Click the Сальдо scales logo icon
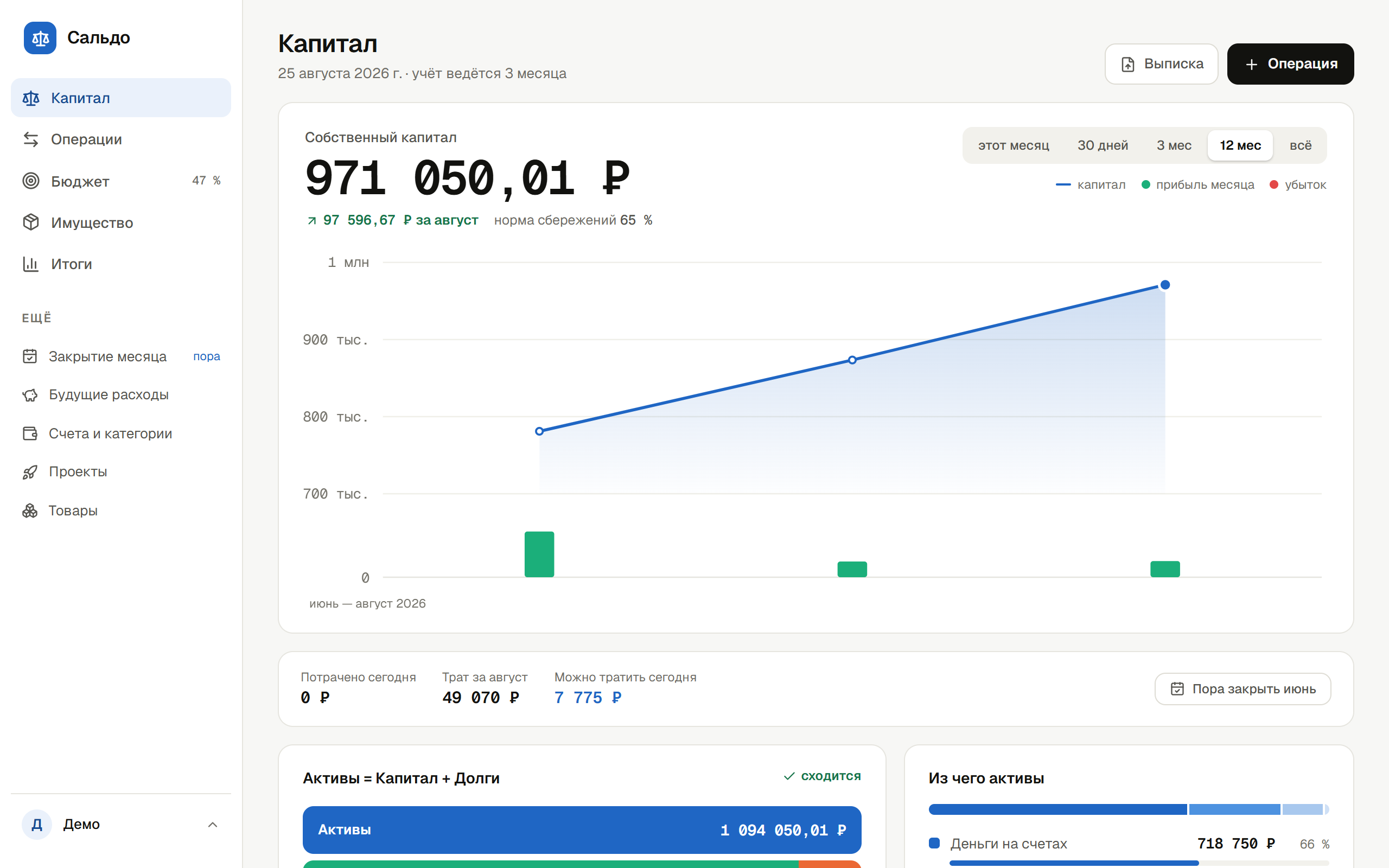The width and height of the screenshot is (1389, 868). point(40,38)
